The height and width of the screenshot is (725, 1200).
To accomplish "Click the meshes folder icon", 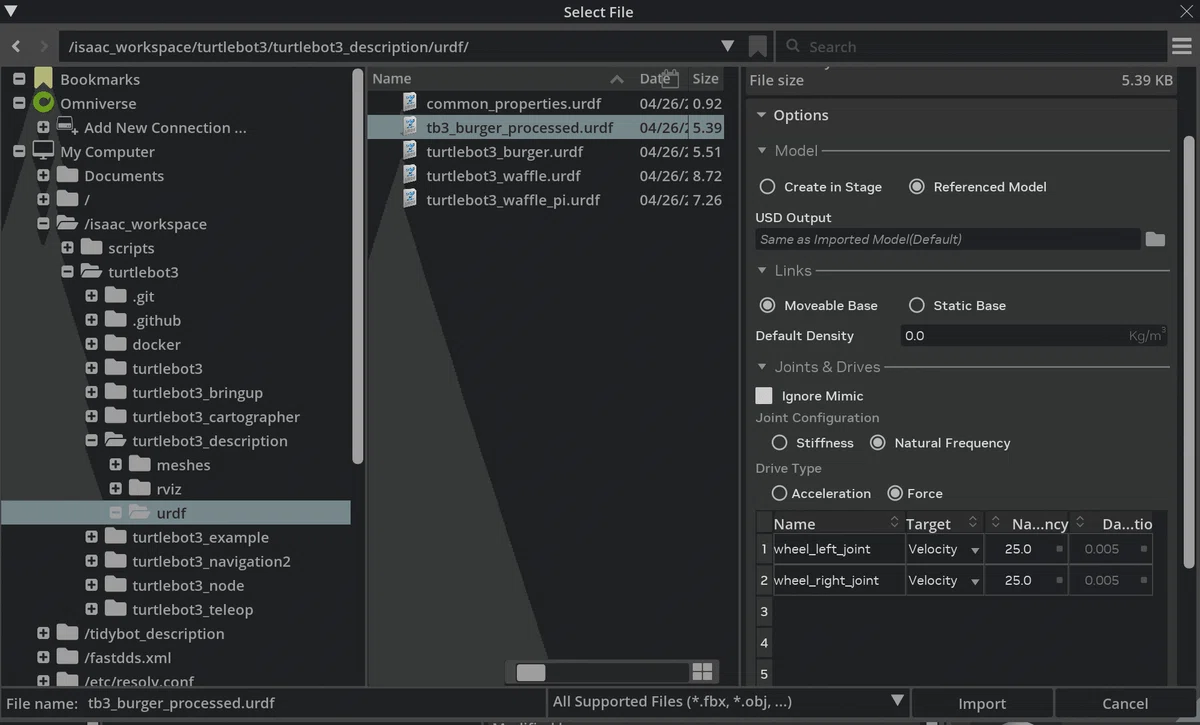I will pyautogui.click(x=139, y=464).
